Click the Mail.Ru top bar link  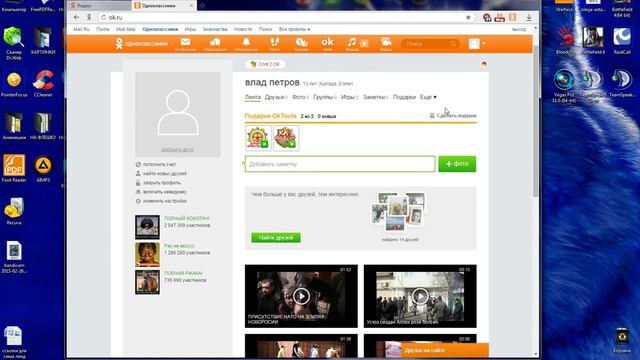pos(81,29)
